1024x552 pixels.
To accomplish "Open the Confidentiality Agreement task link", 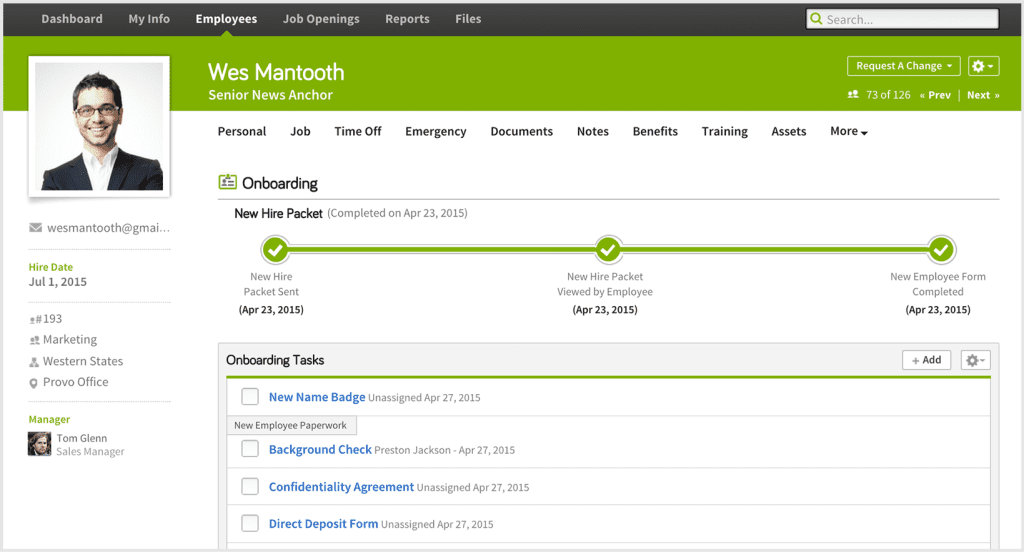I will pyautogui.click(x=341, y=487).
